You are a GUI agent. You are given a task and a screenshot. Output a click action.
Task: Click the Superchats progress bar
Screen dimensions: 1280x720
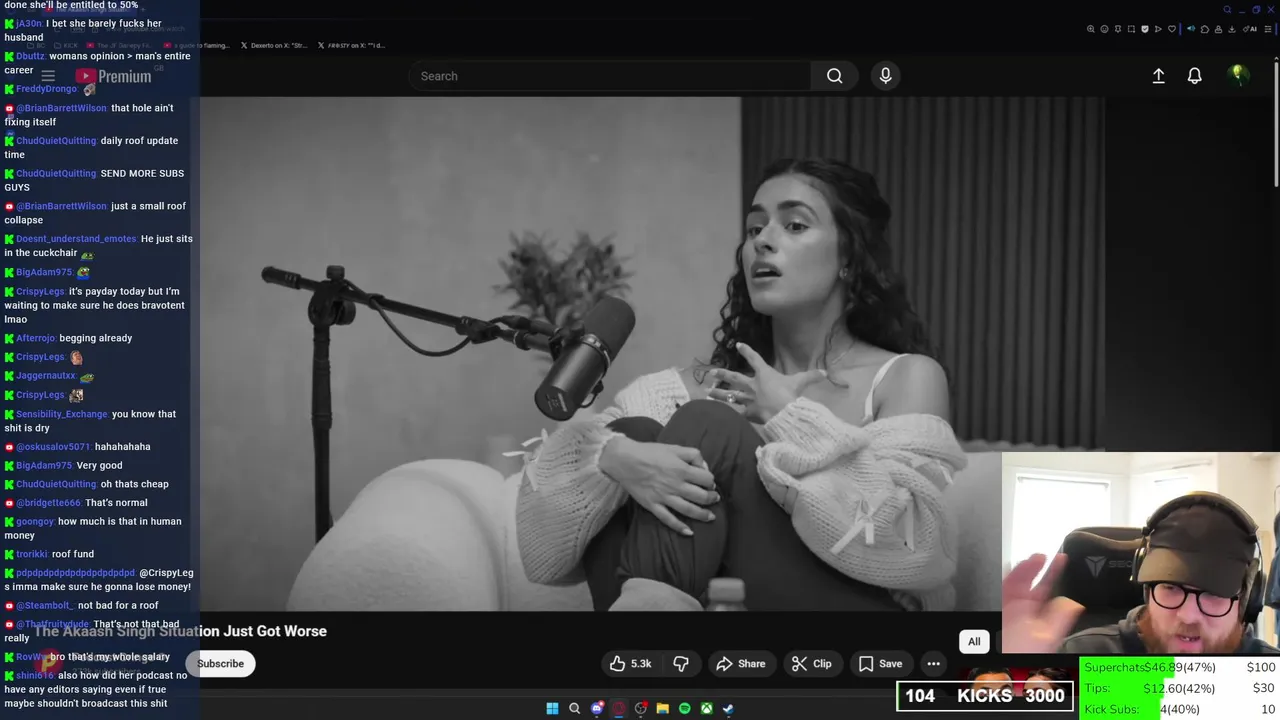1180,667
